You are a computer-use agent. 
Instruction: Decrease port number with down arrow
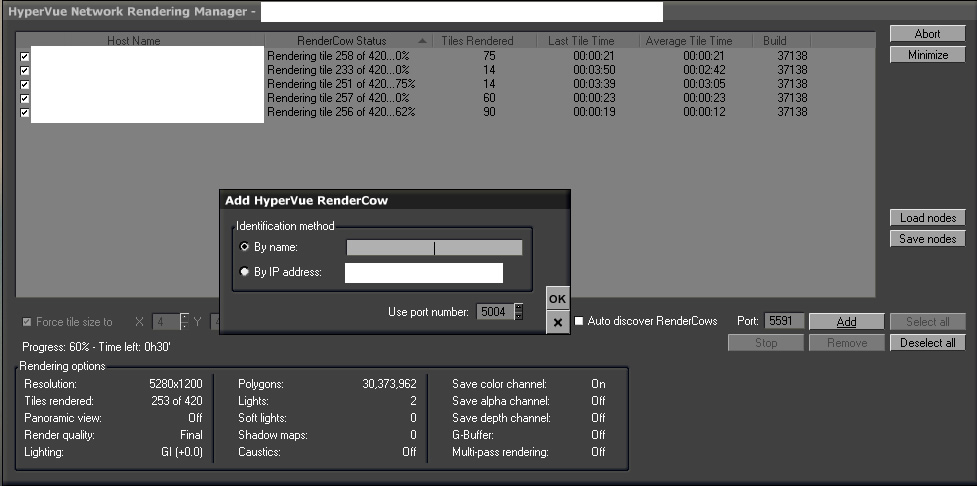(518, 316)
